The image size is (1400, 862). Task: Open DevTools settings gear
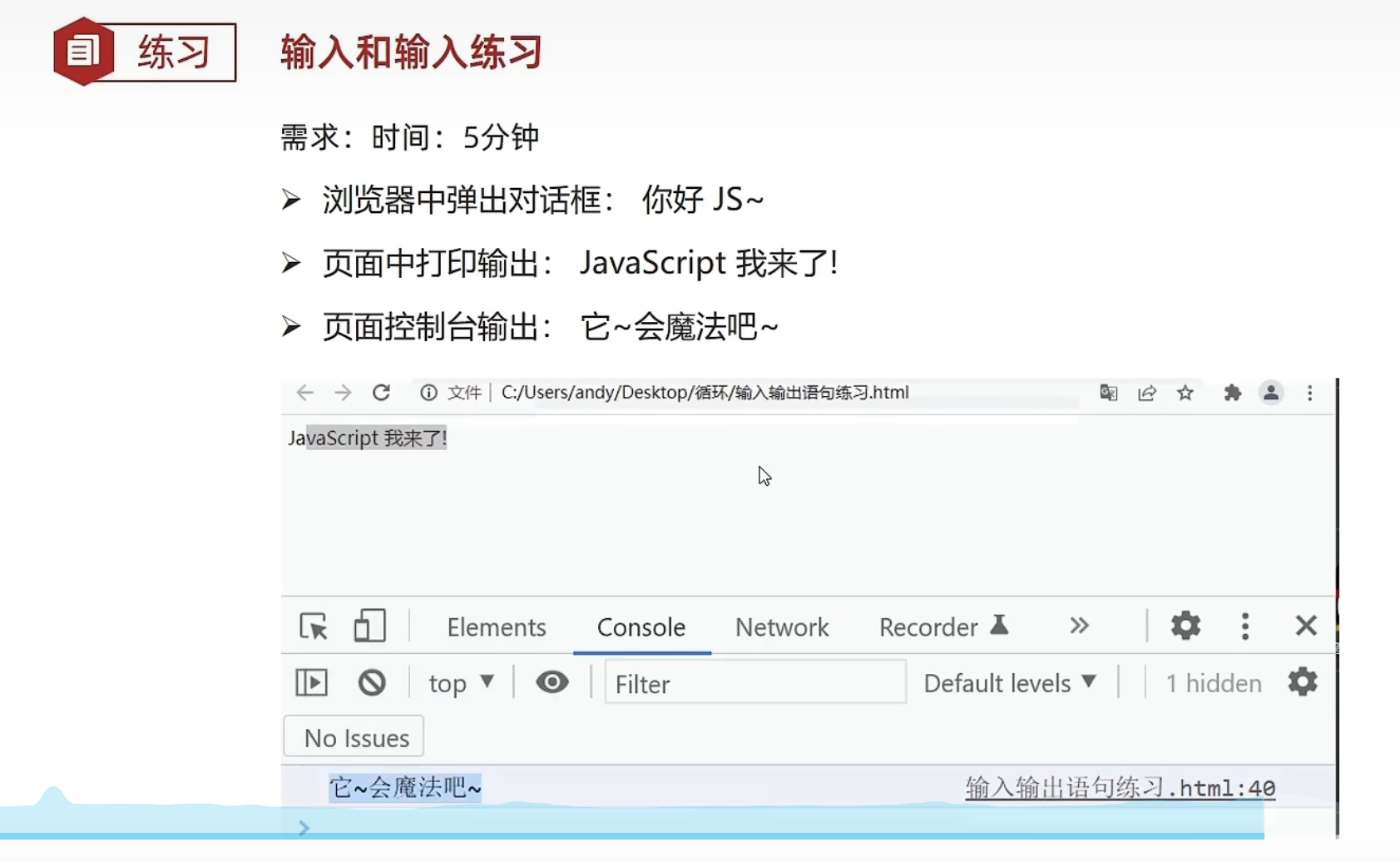point(1185,626)
